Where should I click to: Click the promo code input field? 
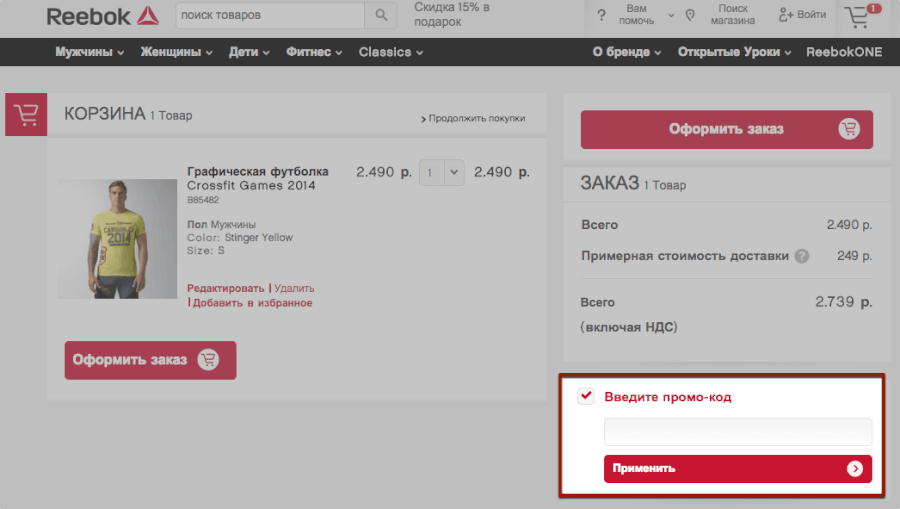(738, 432)
